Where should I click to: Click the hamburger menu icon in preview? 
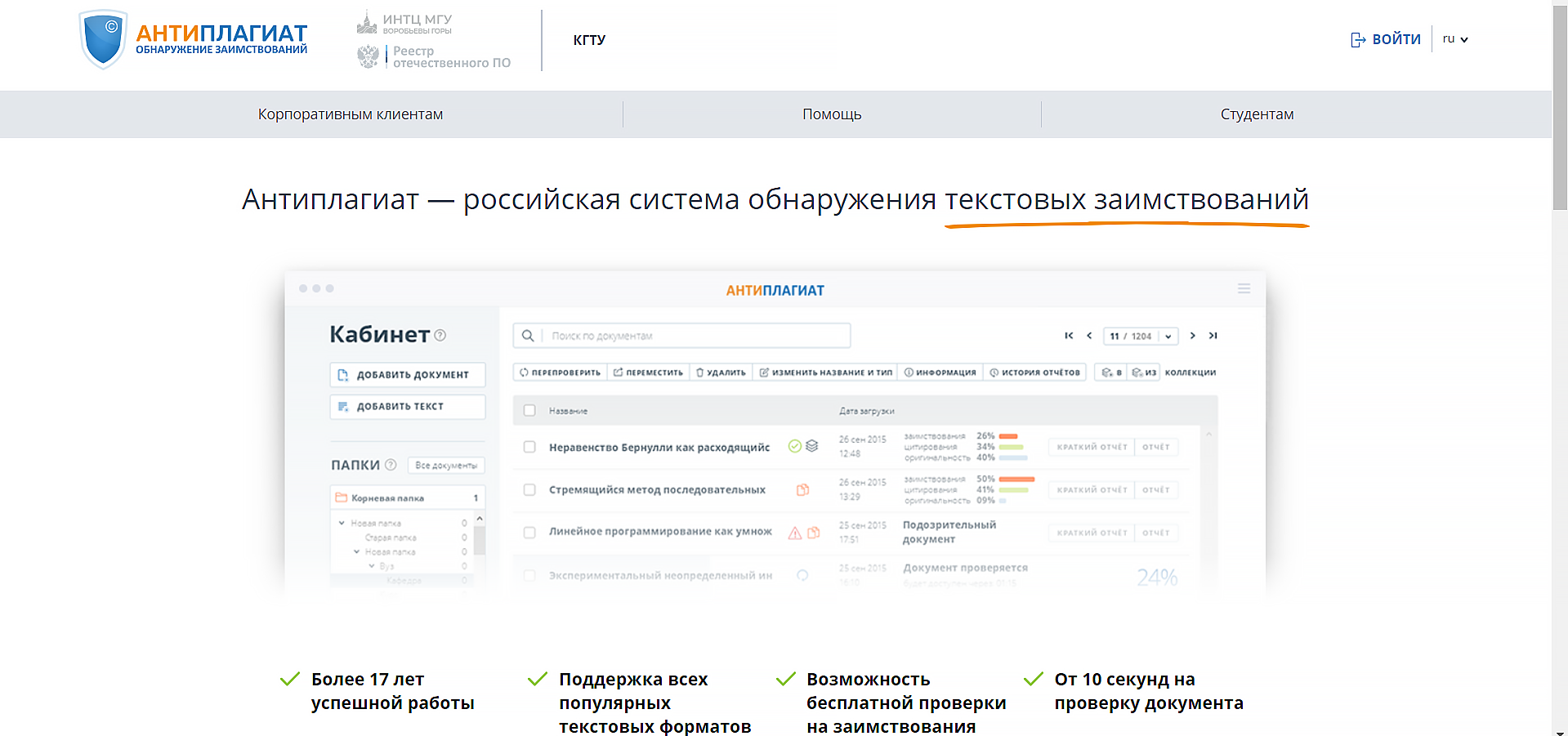coord(1244,288)
